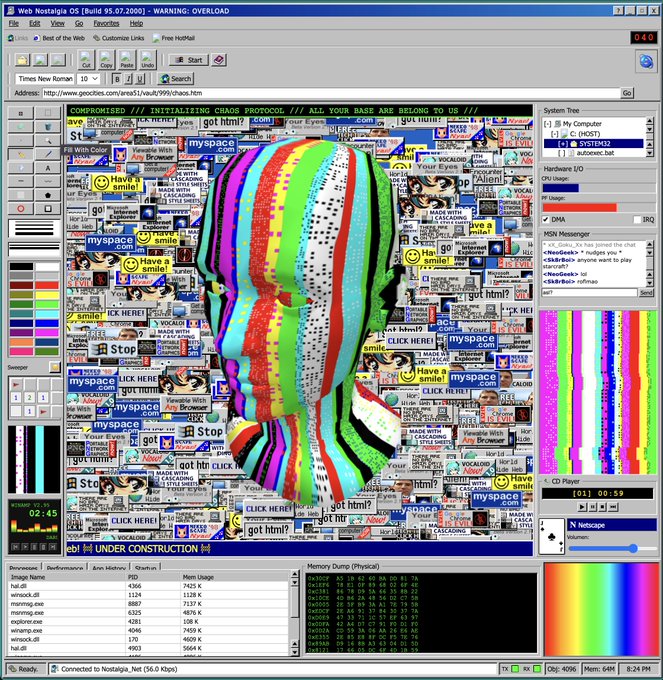Click the Search button
The height and width of the screenshot is (680, 663).
tap(176, 79)
